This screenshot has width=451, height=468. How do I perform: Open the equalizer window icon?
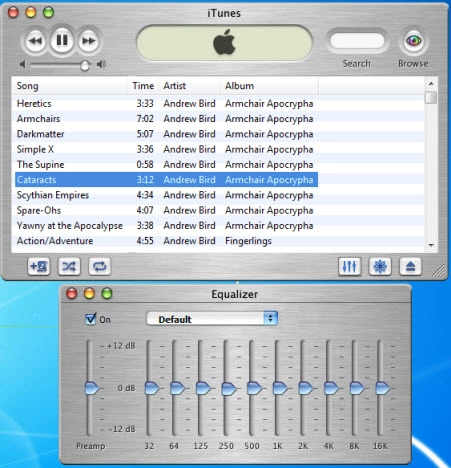(349, 266)
